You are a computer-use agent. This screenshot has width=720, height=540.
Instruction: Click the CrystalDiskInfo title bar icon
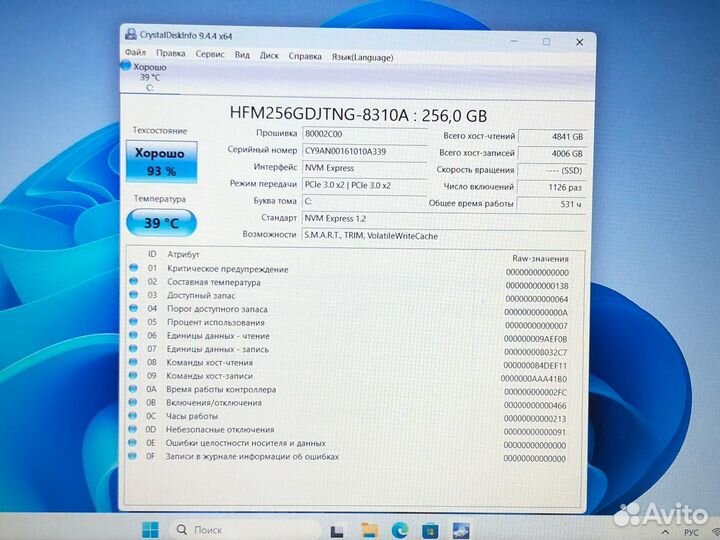click(x=131, y=34)
